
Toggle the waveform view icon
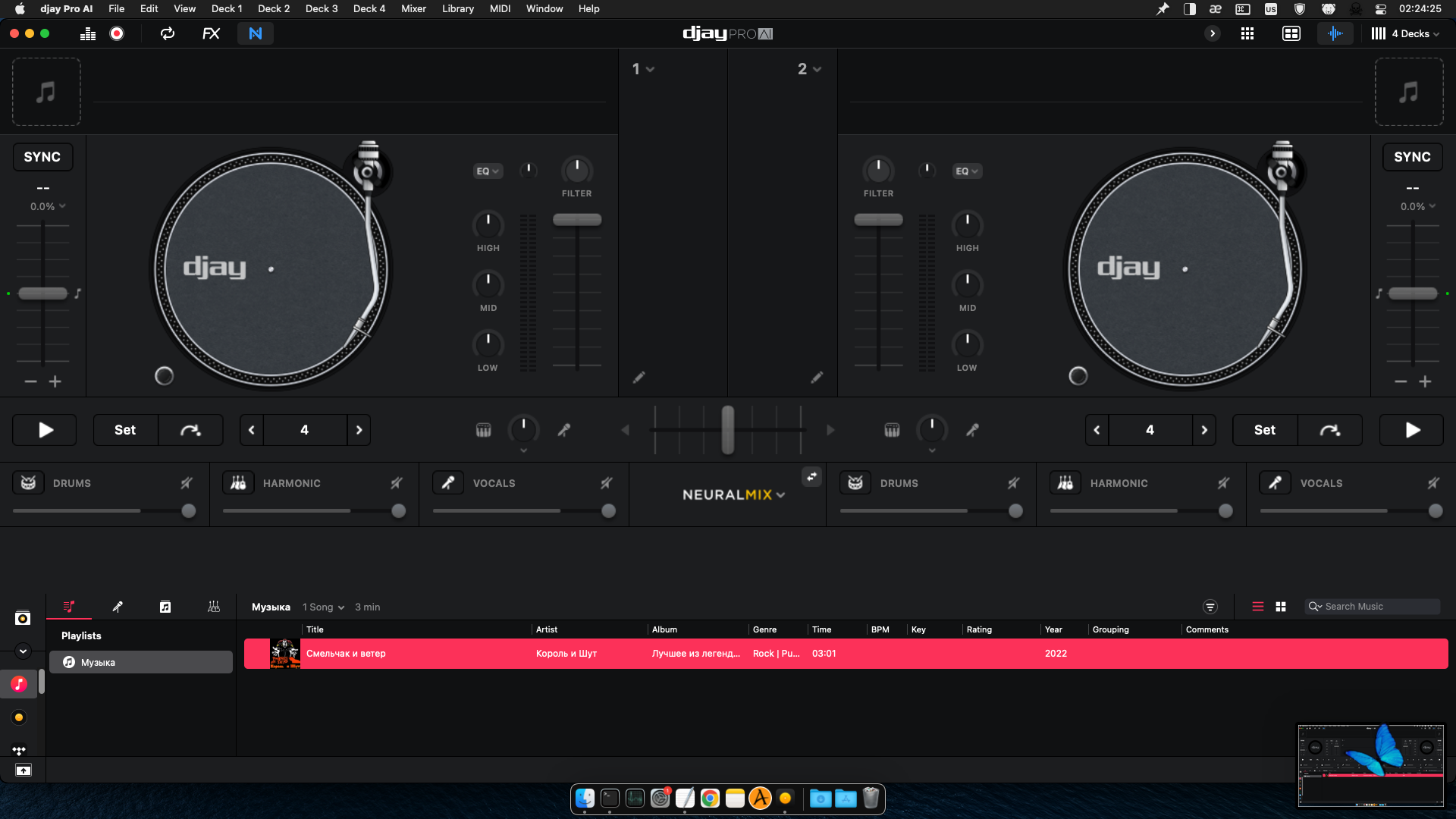click(x=1335, y=33)
